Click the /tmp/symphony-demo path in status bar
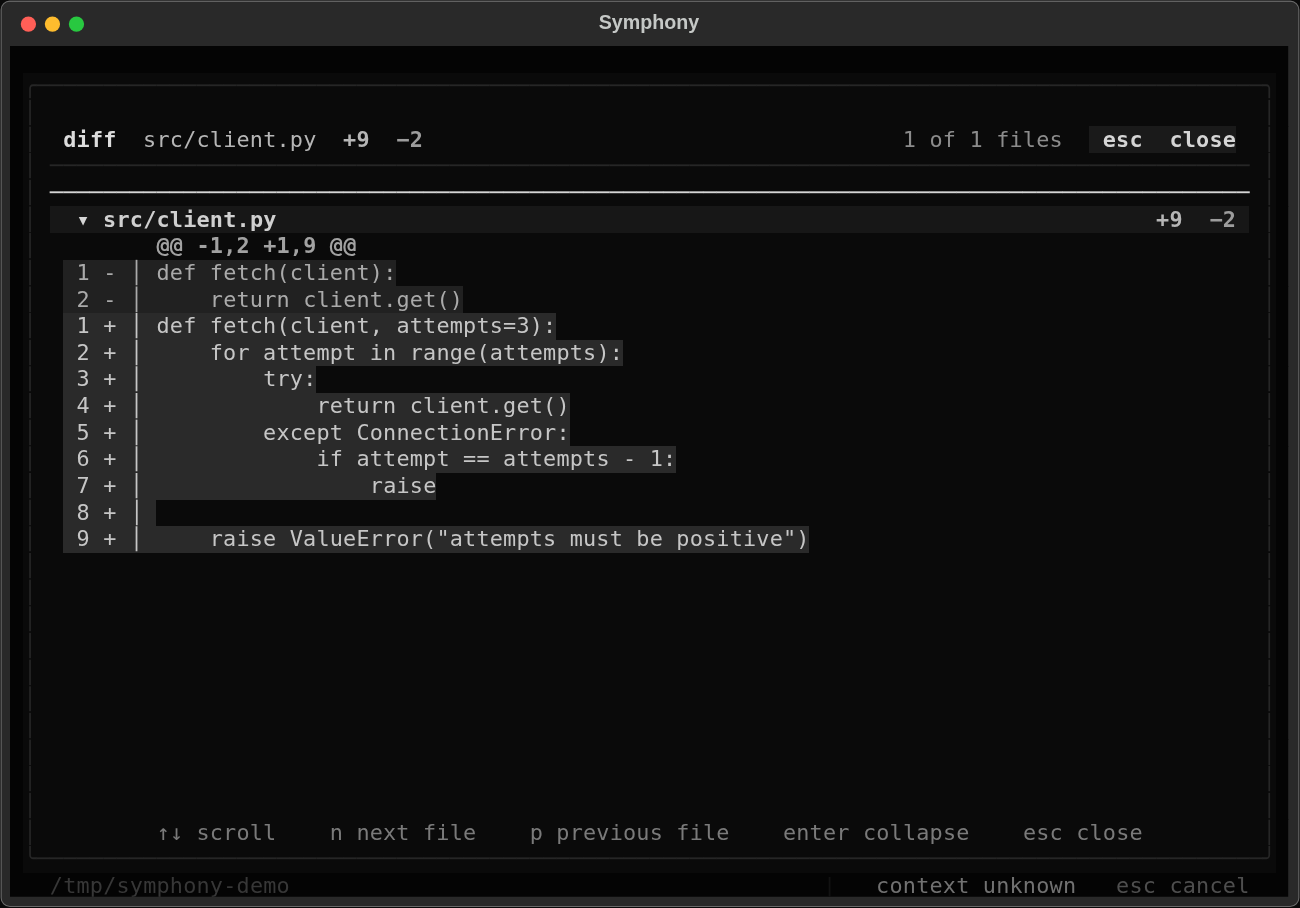The image size is (1300, 908). [x=170, y=886]
